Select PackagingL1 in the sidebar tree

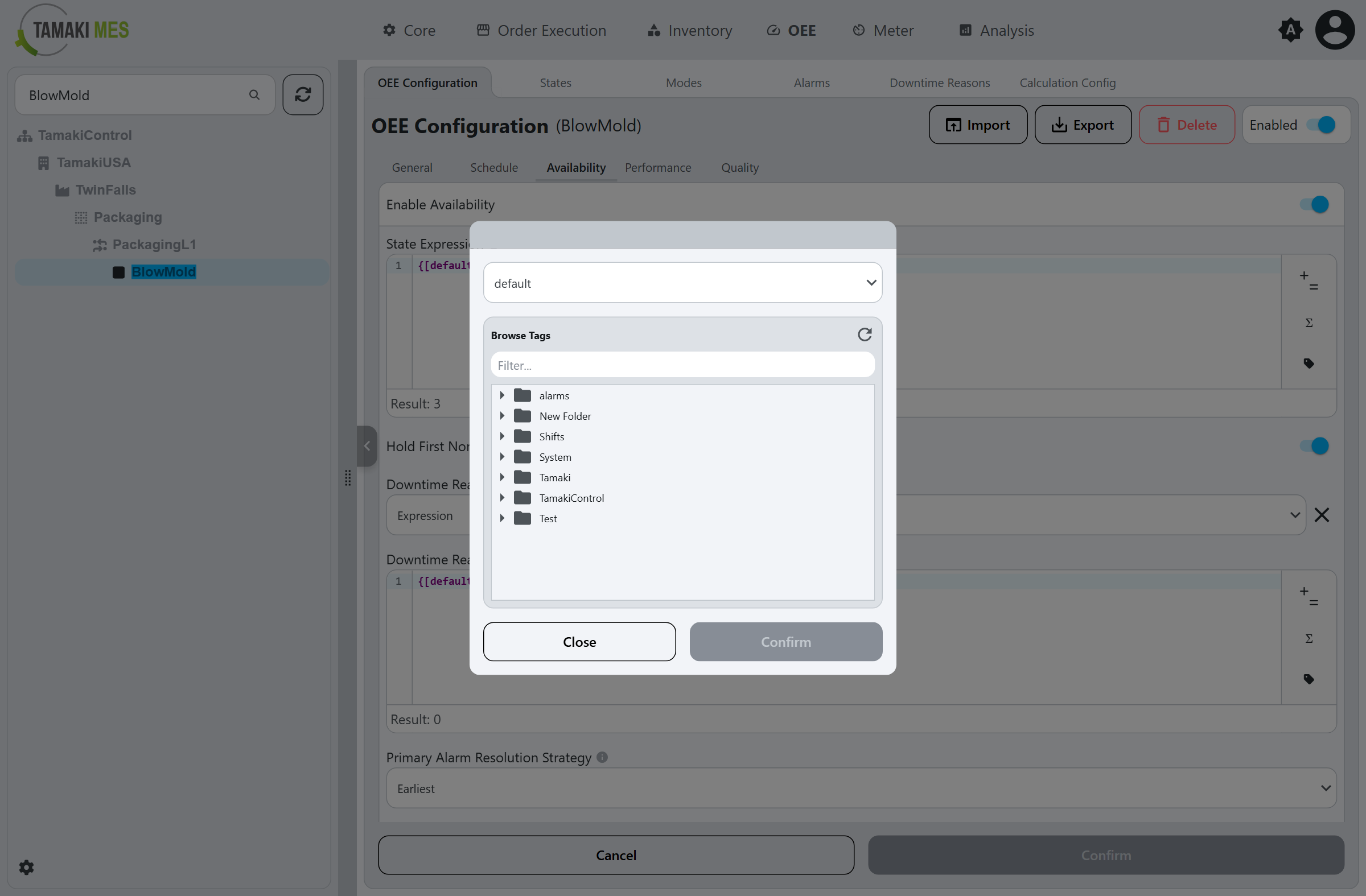[154, 245]
